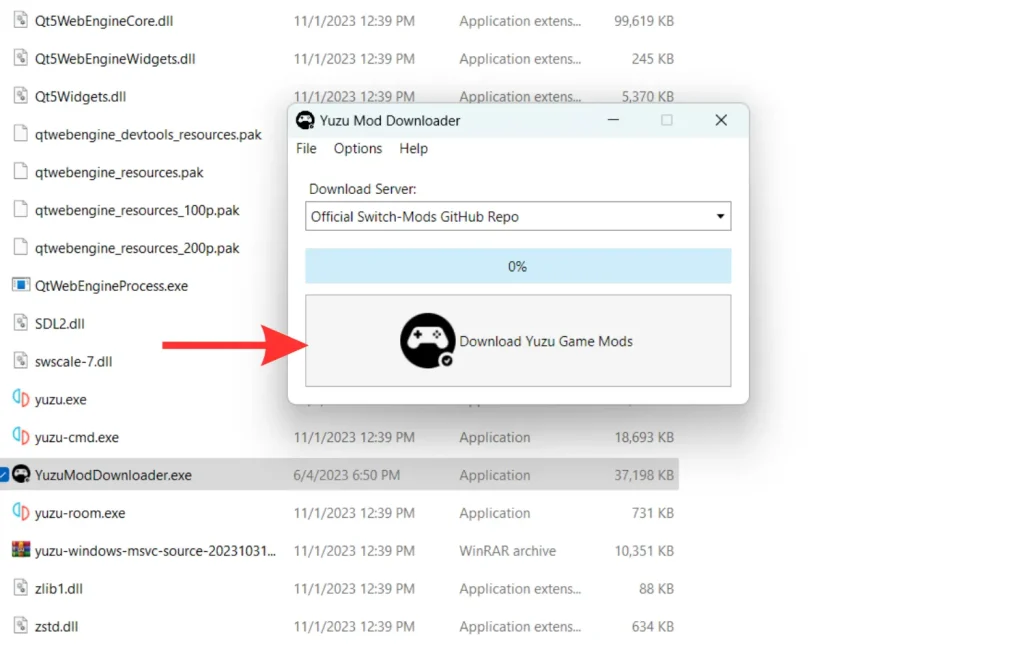Click the qtwebengine_resources_100p.pak file icon

coord(21,210)
